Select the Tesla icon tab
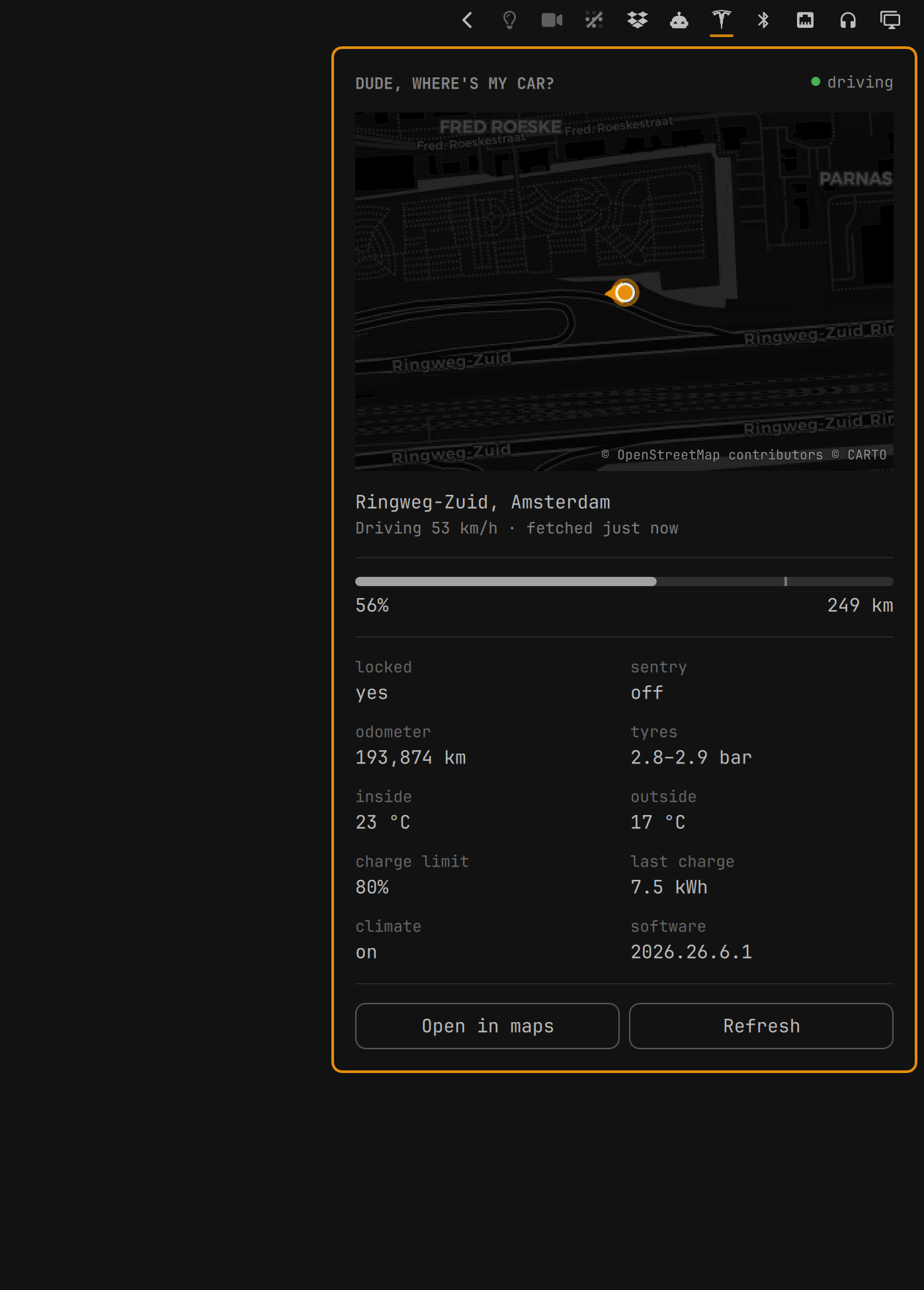Image resolution: width=924 pixels, height=1290 pixels. click(722, 20)
